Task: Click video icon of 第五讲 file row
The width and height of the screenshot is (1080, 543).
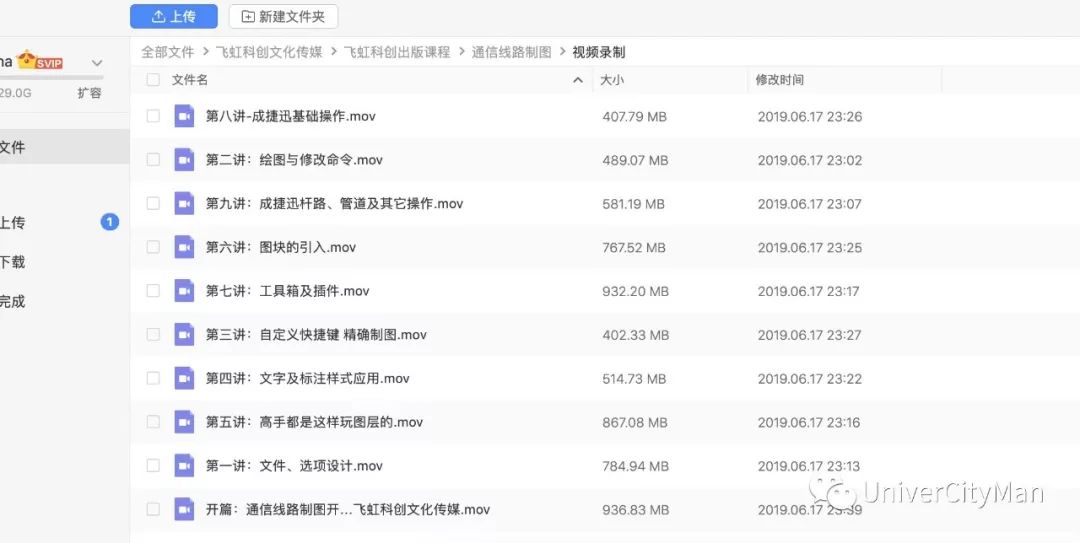Action: tap(184, 422)
